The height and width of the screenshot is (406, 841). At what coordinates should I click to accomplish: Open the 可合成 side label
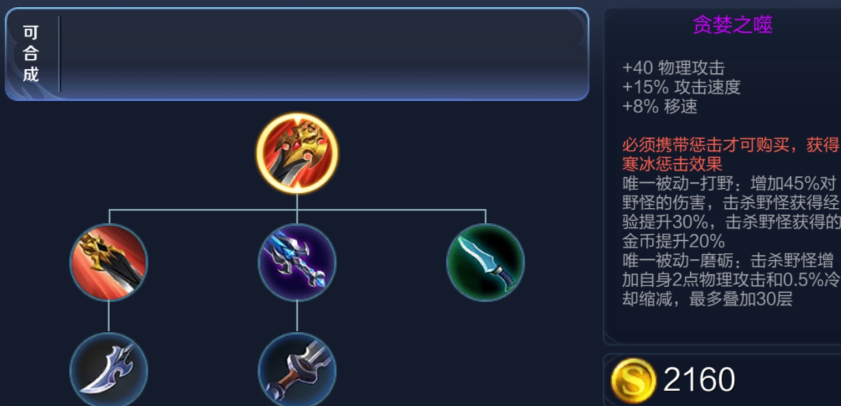tap(31, 54)
